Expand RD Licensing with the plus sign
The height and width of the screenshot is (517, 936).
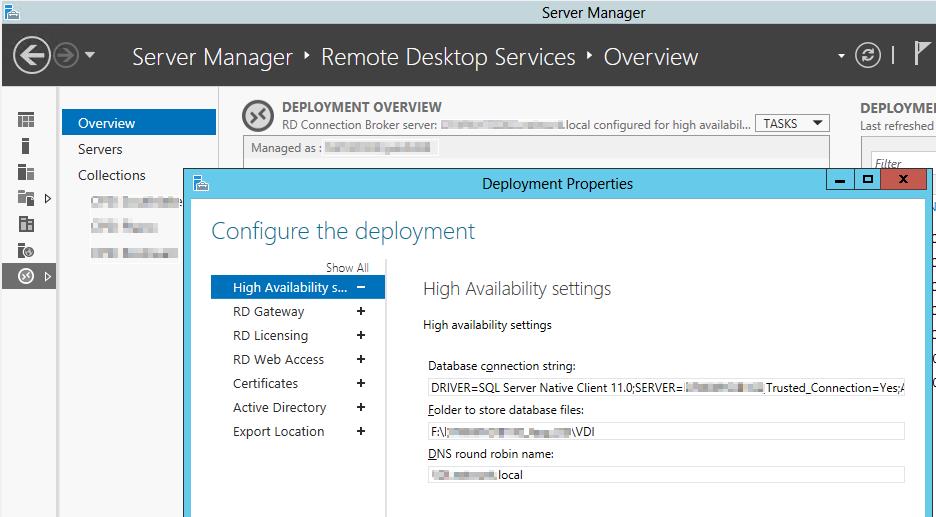point(361,335)
